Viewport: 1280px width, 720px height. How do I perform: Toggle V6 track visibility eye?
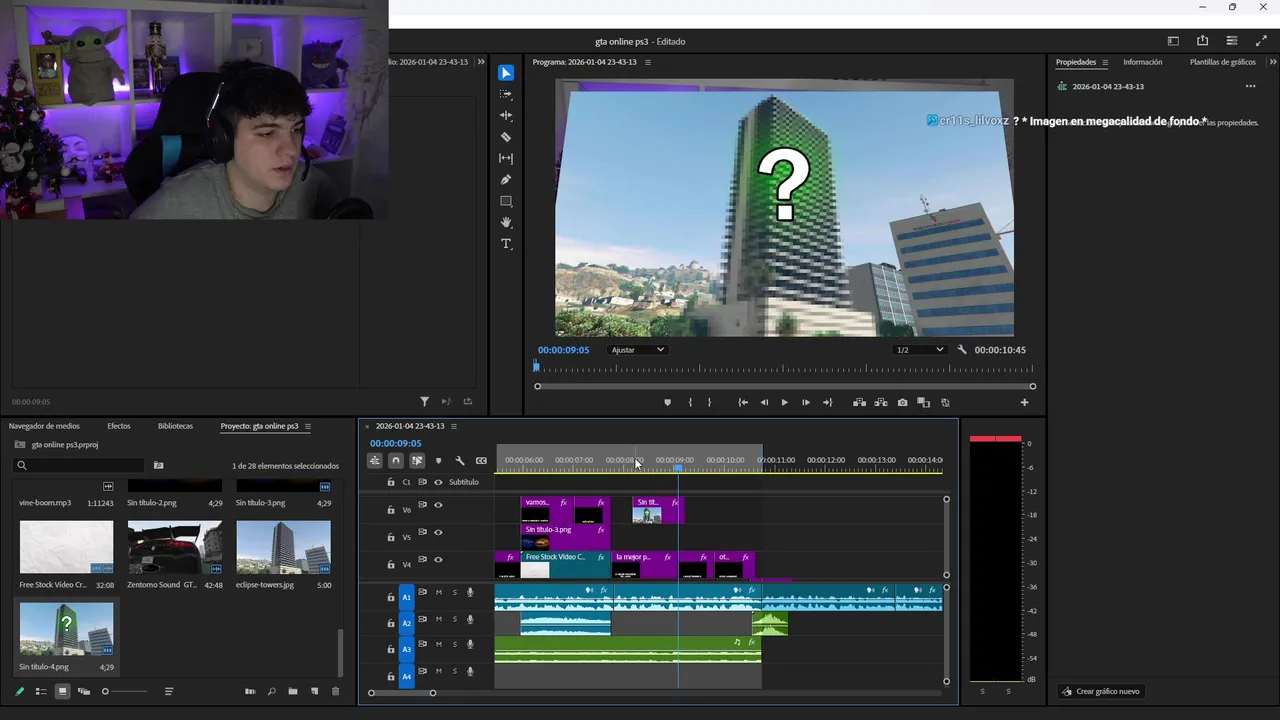pos(438,506)
